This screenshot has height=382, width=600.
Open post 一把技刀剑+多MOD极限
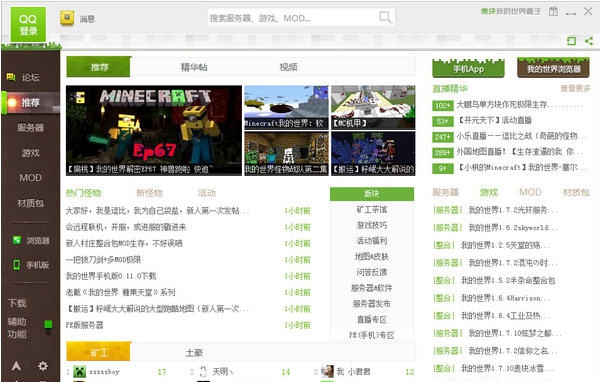tap(103, 260)
